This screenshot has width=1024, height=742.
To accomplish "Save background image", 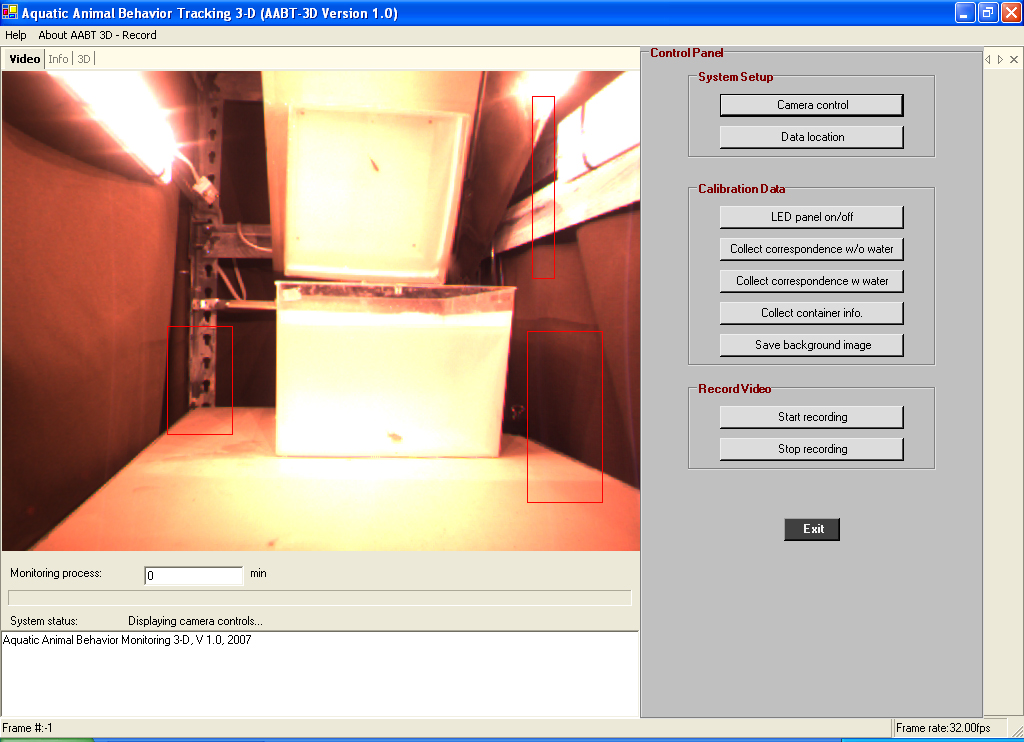I will (x=812, y=345).
